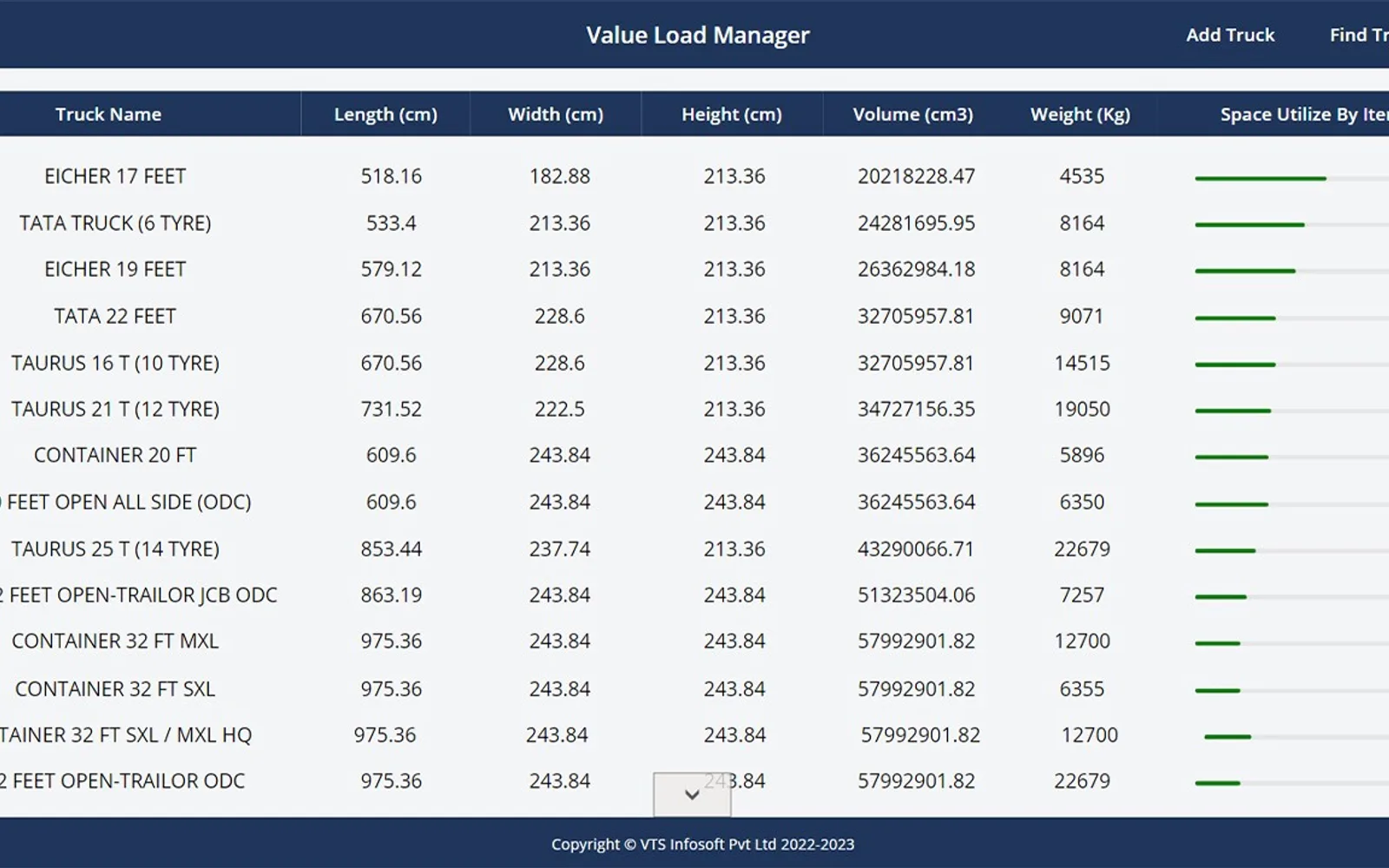1389x868 pixels.
Task: Click weight value 19050
Action: click(x=1082, y=409)
